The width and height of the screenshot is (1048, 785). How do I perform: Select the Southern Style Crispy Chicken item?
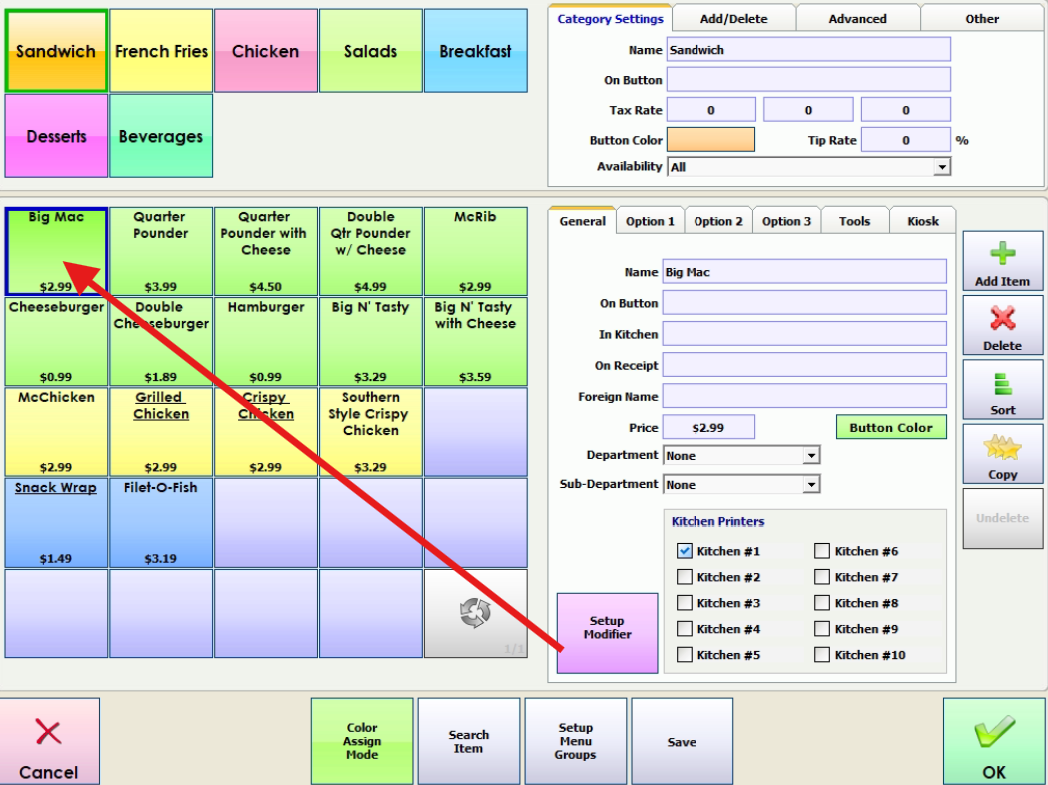tap(370, 432)
